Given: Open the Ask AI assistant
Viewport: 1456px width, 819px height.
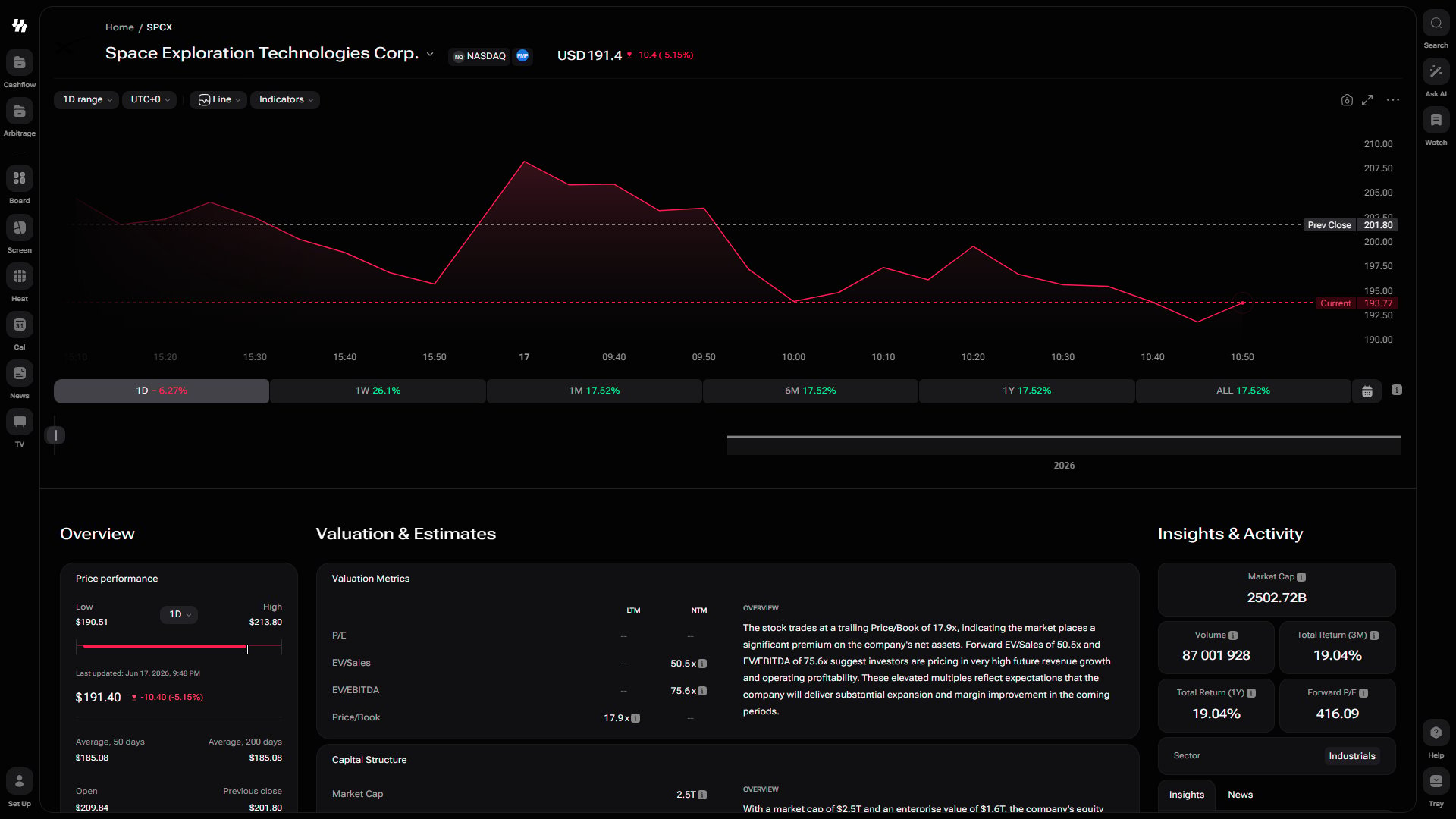Looking at the screenshot, I should [x=1436, y=71].
